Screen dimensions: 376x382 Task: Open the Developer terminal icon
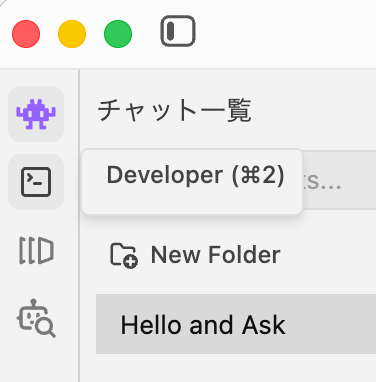tap(36, 182)
